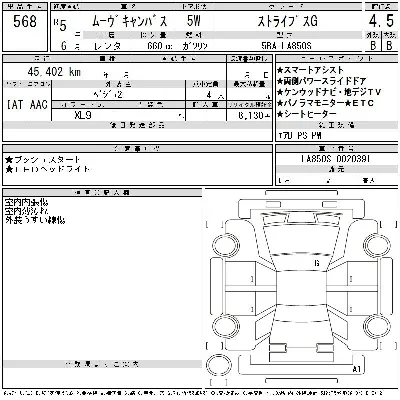The image size is (400, 400).
Task: Select the R5 year value
Action: tap(60, 25)
